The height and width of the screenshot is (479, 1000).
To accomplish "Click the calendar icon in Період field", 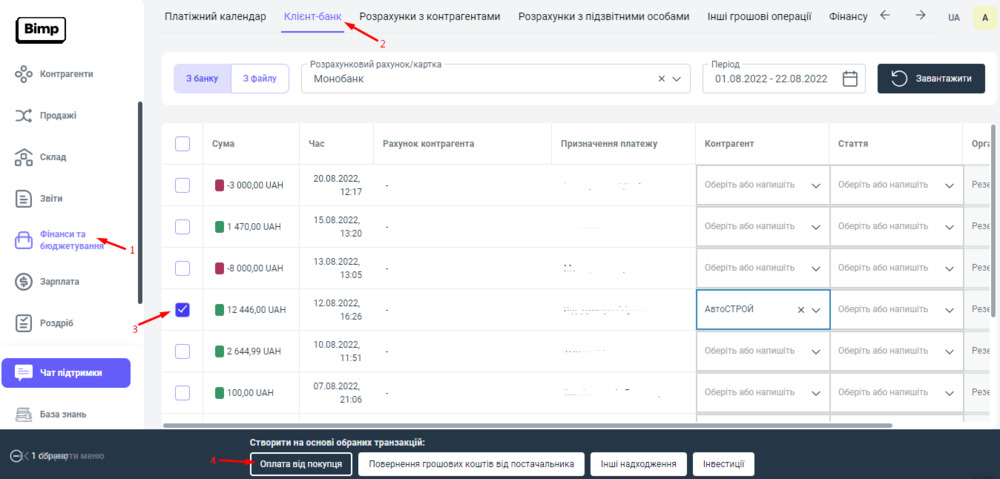I will point(850,79).
